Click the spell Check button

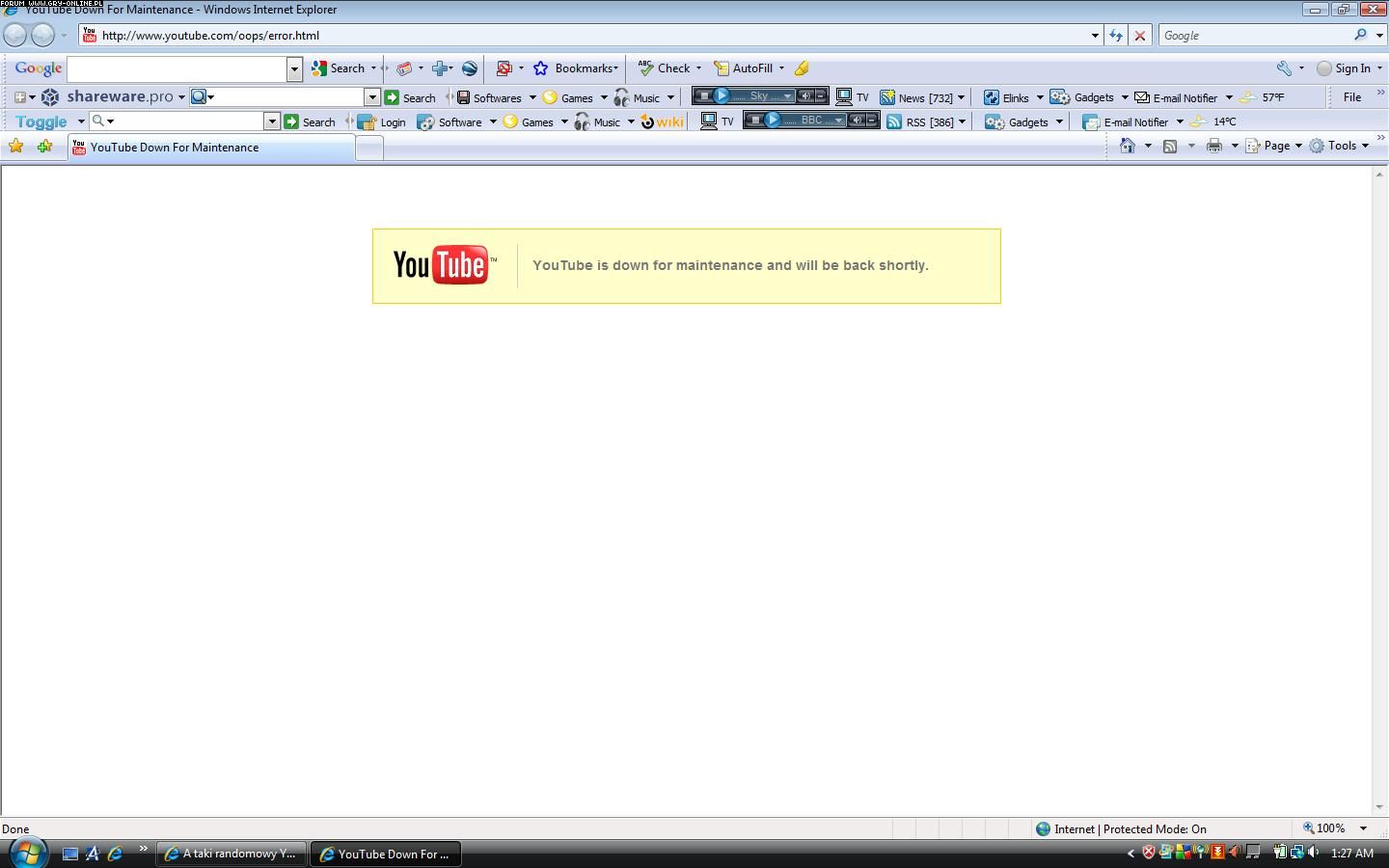(665, 68)
